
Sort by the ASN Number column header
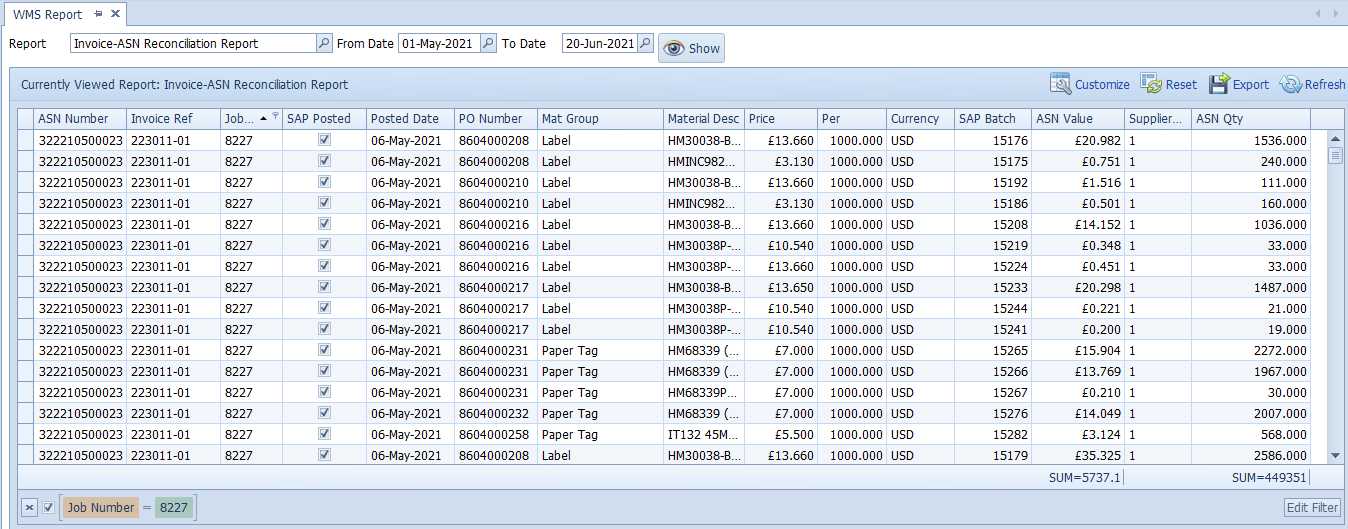(x=81, y=118)
